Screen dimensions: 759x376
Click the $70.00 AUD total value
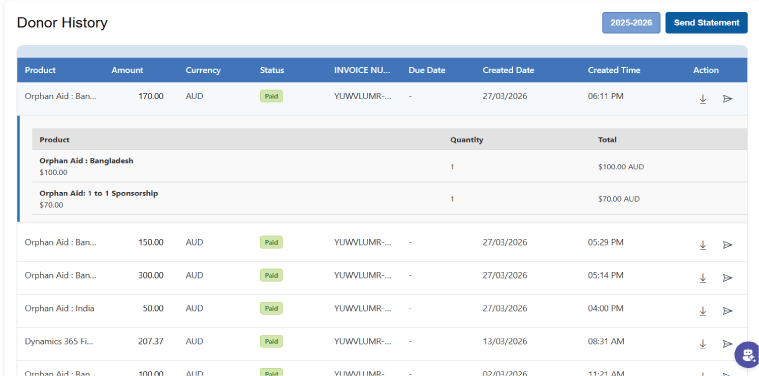[x=619, y=199]
